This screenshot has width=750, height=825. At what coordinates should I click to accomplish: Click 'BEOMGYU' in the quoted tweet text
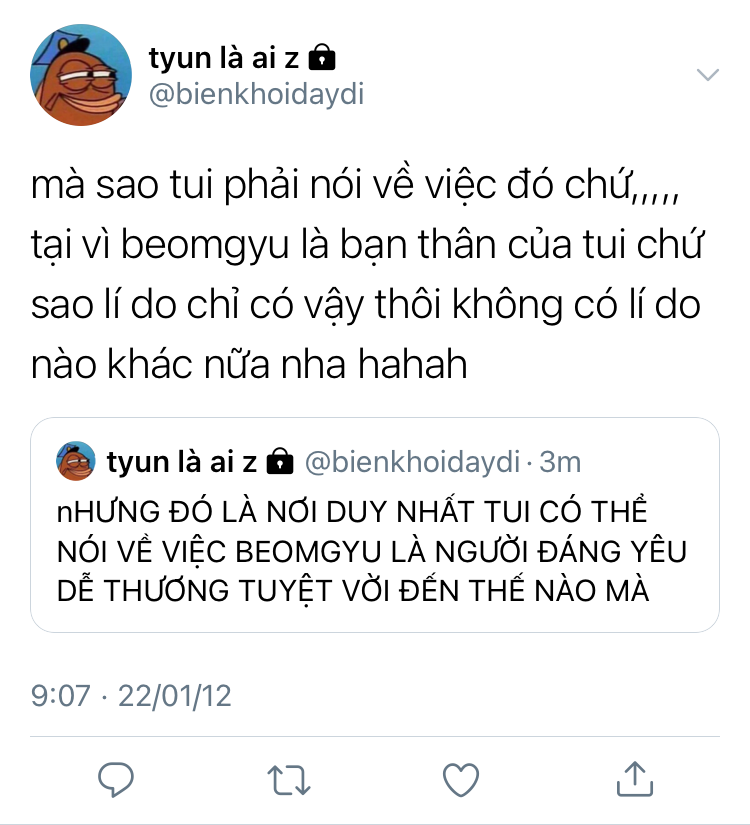[308, 552]
